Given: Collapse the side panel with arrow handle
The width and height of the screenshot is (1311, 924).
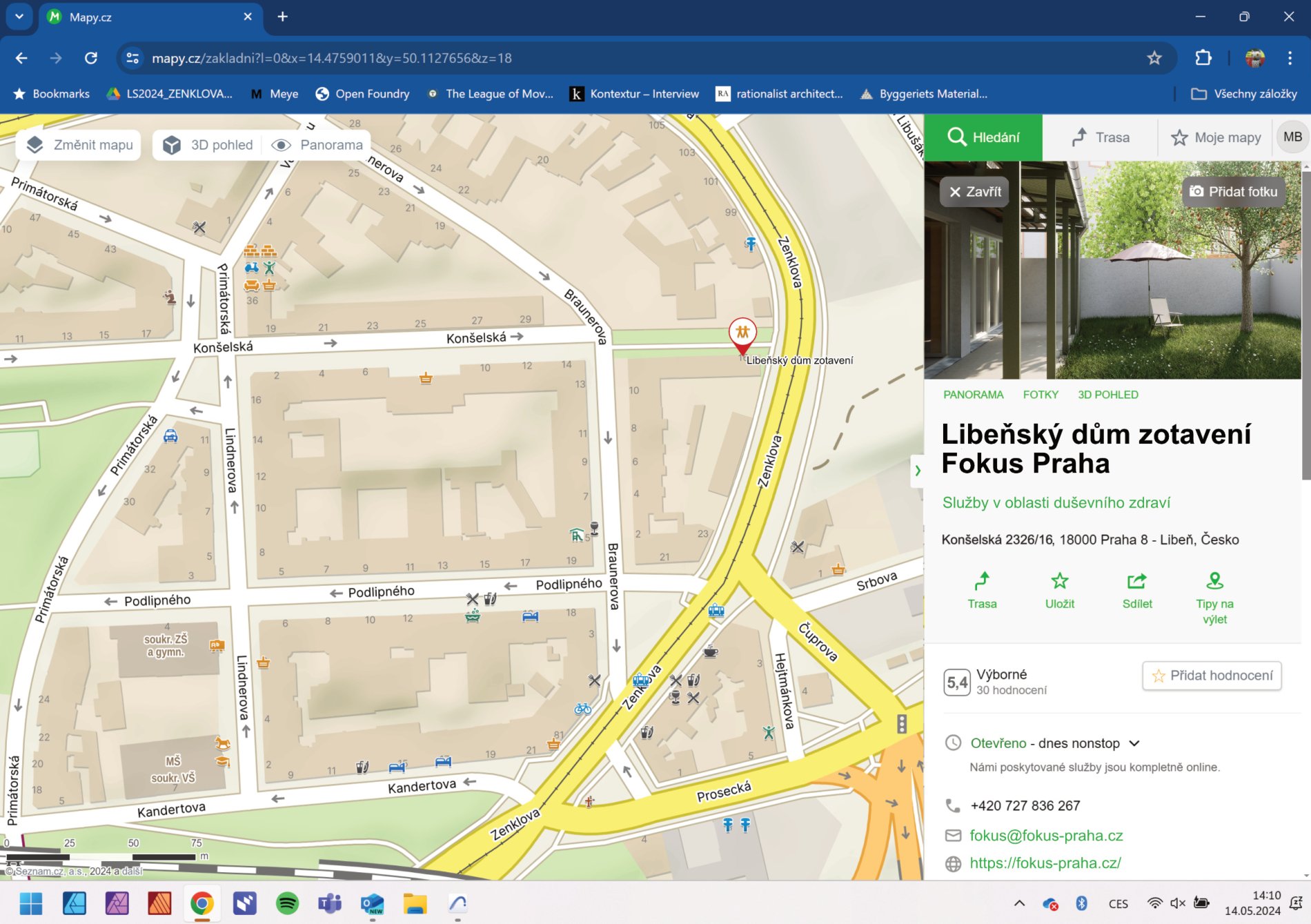Looking at the screenshot, I should click(917, 471).
